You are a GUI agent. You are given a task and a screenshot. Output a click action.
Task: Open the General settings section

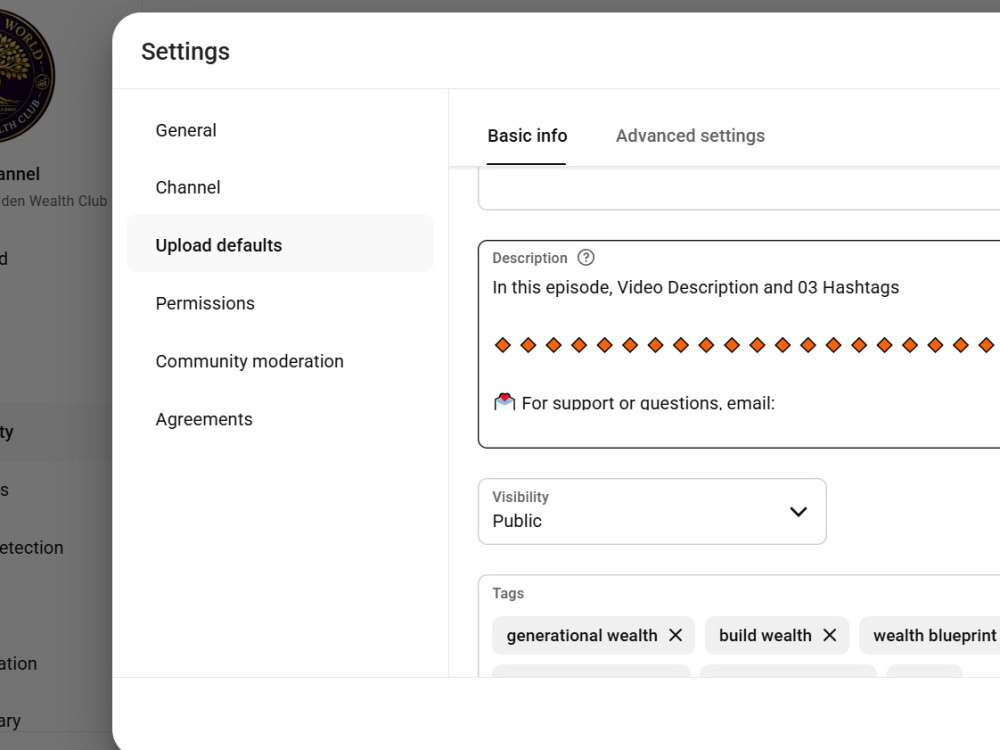(x=186, y=130)
